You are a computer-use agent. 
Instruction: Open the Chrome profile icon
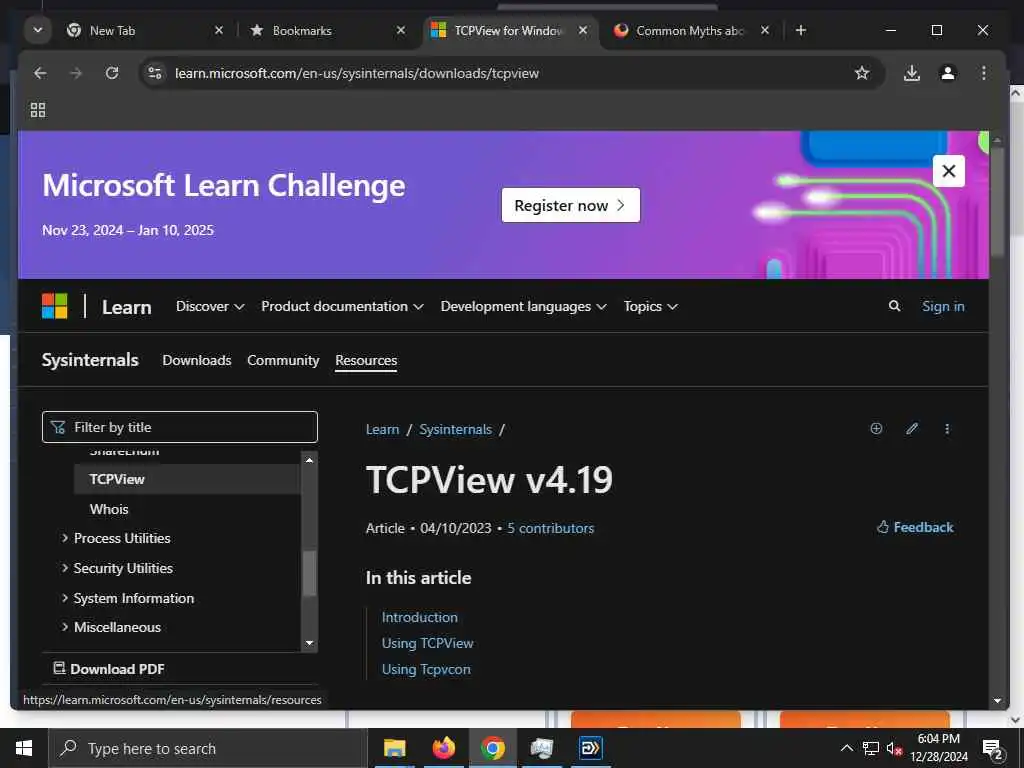tap(948, 73)
